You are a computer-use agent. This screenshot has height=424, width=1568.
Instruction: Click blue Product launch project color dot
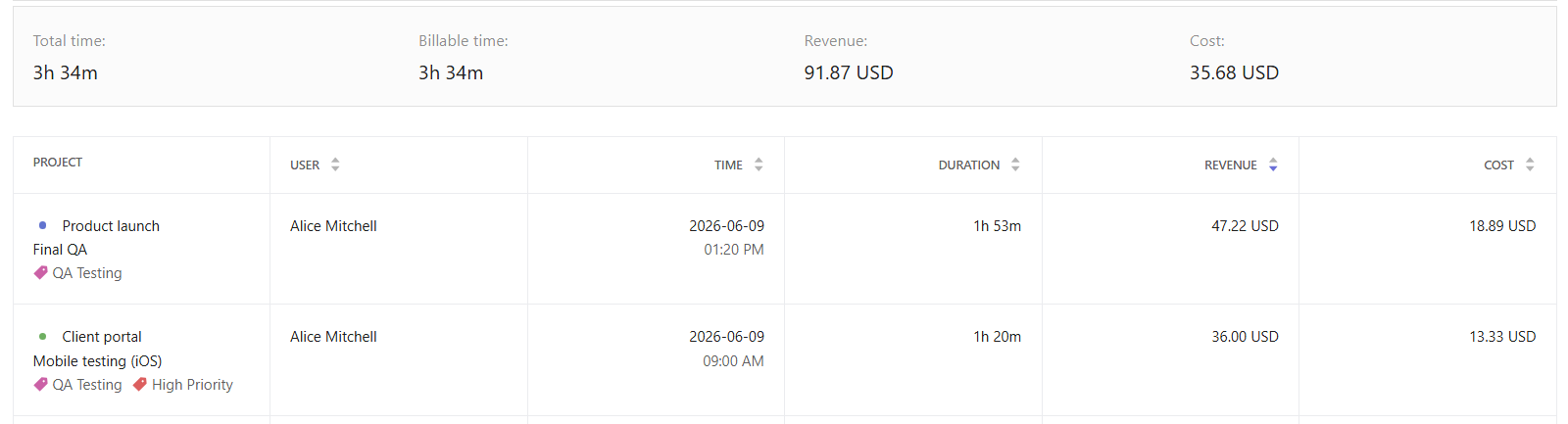42,225
